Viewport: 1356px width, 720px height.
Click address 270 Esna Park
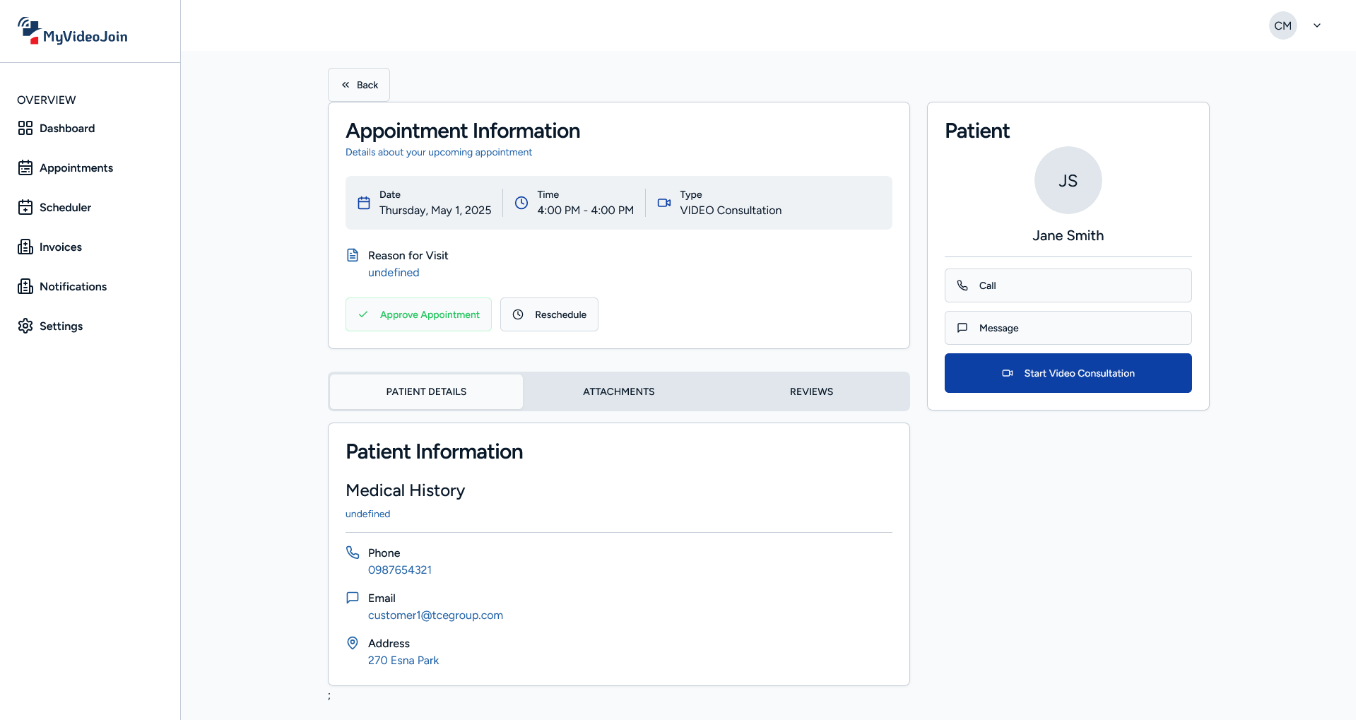[x=403, y=660]
